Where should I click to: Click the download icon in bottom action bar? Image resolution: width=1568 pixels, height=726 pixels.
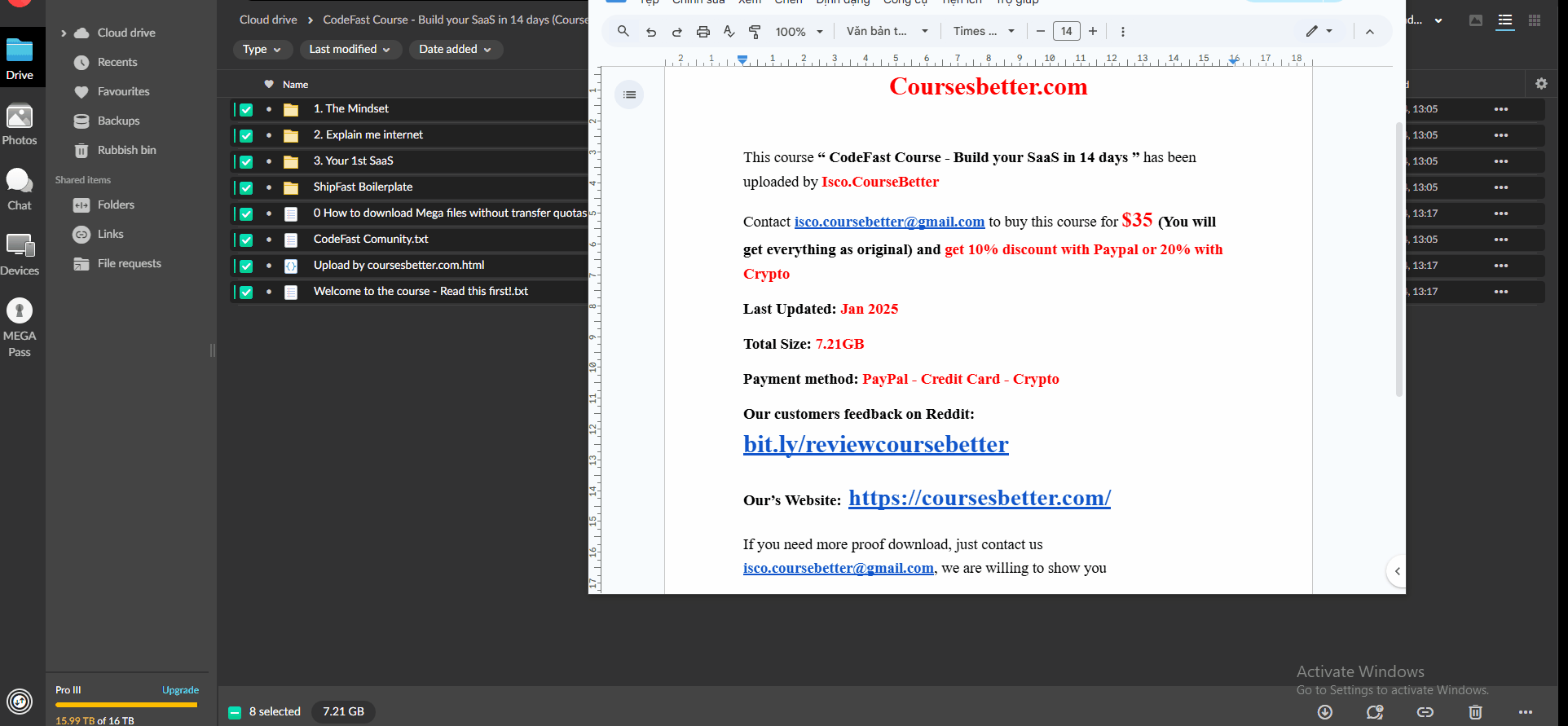point(1325,712)
